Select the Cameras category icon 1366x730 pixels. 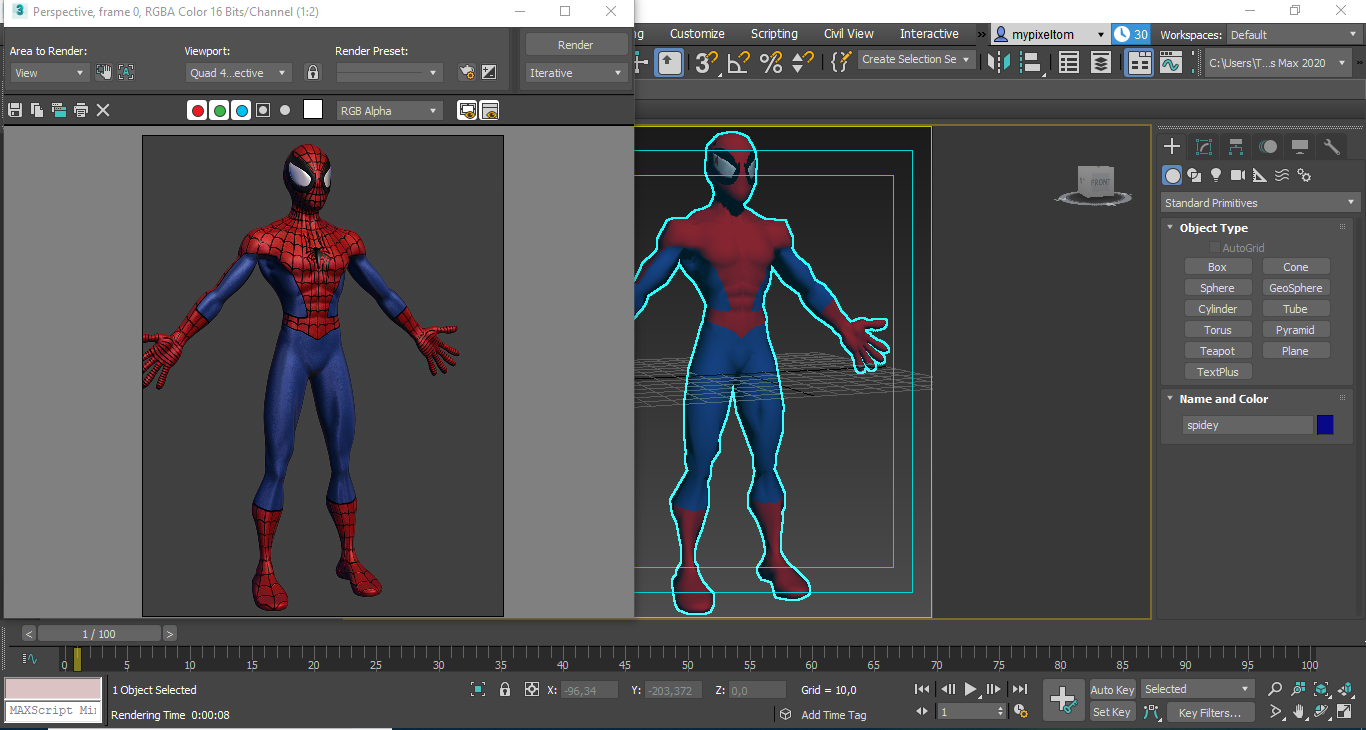coord(1238,175)
